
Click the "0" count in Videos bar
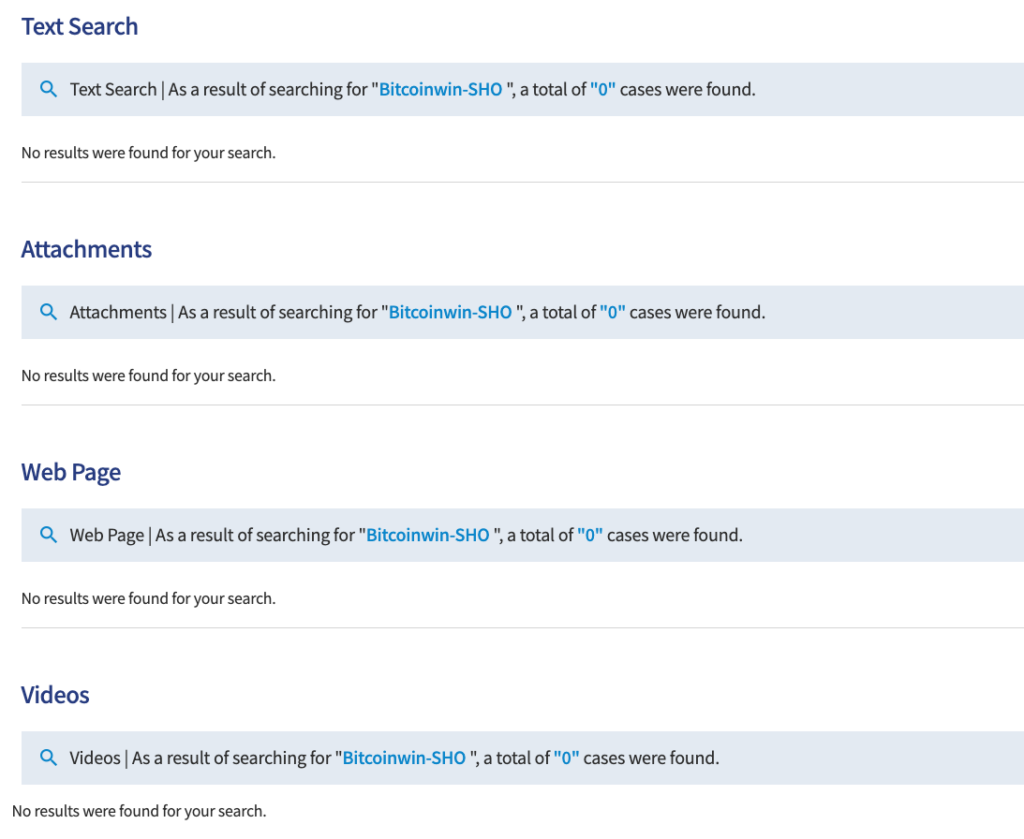point(566,758)
